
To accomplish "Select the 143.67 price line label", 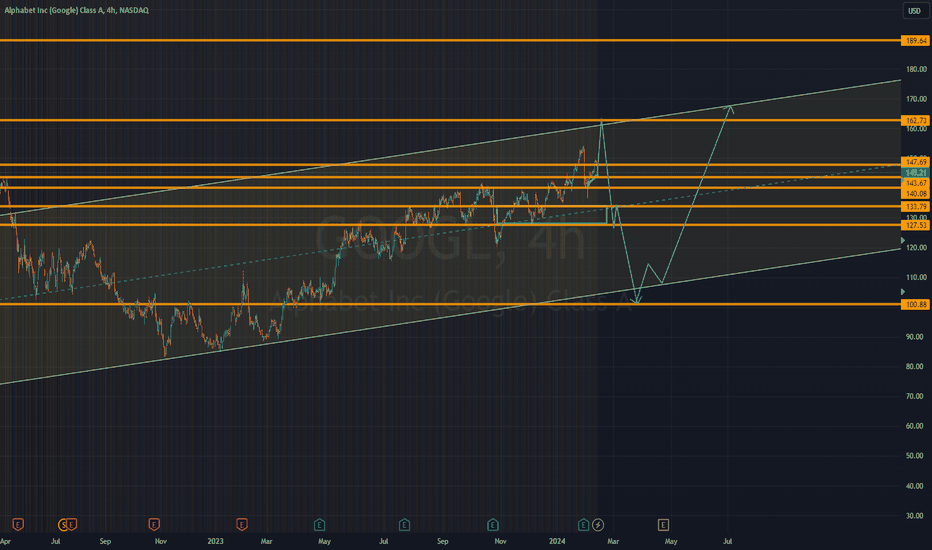I will click(x=915, y=183).
